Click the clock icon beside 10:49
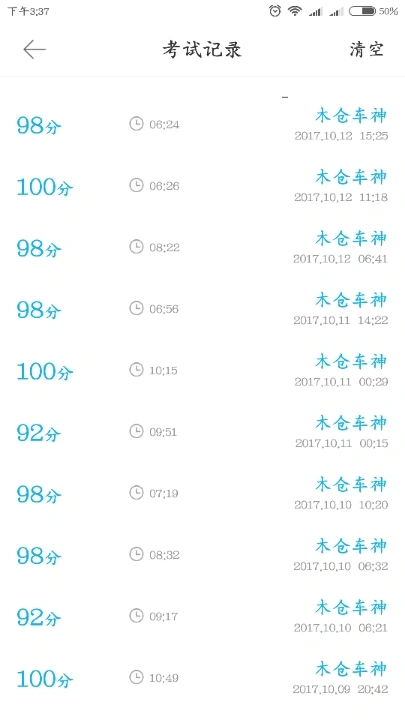This screenshot has width=405, height=720. (x=136, y=677)
